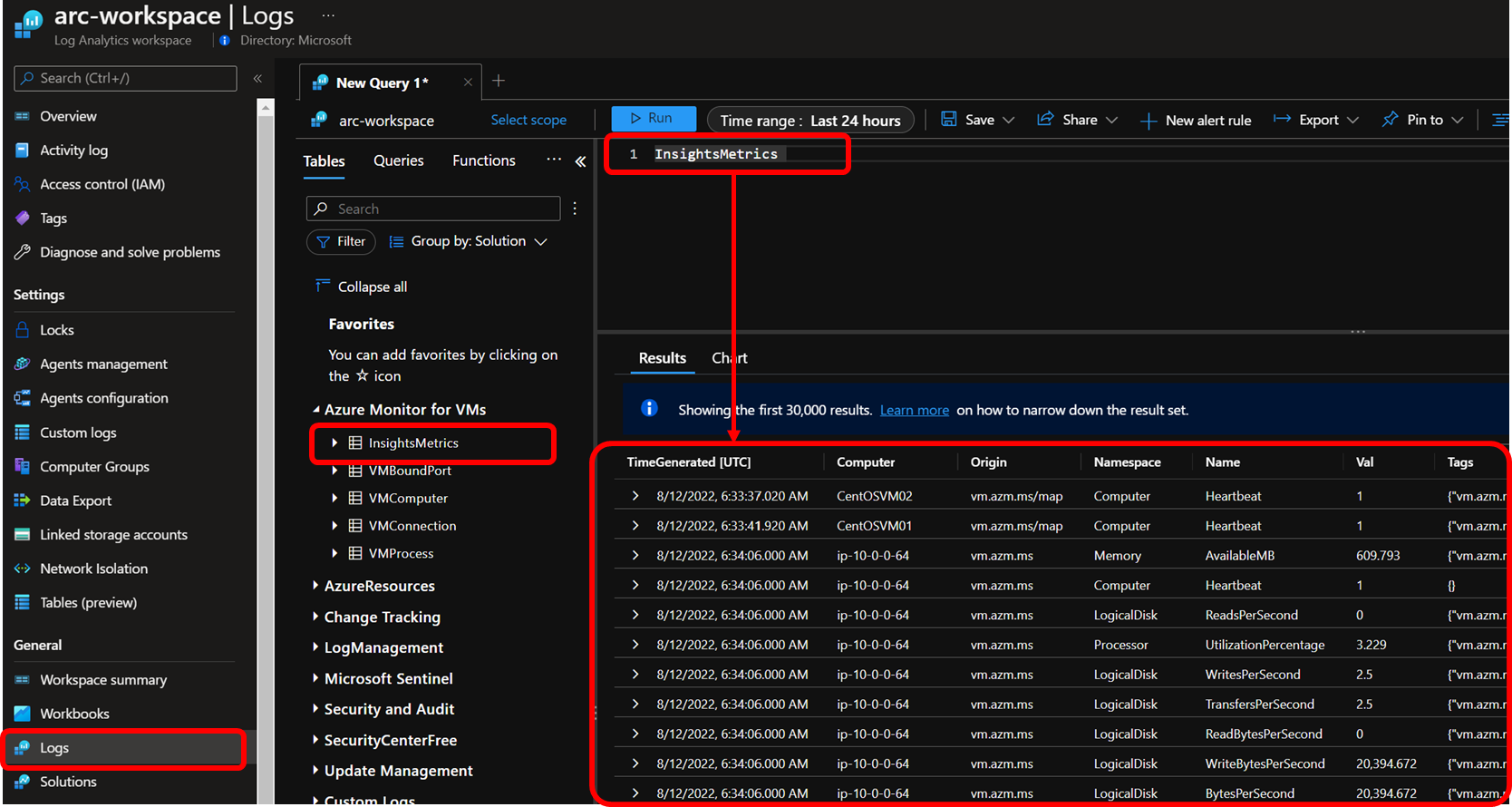Click the table search input field
The image size is (1512, 807).
coord(433,209)
